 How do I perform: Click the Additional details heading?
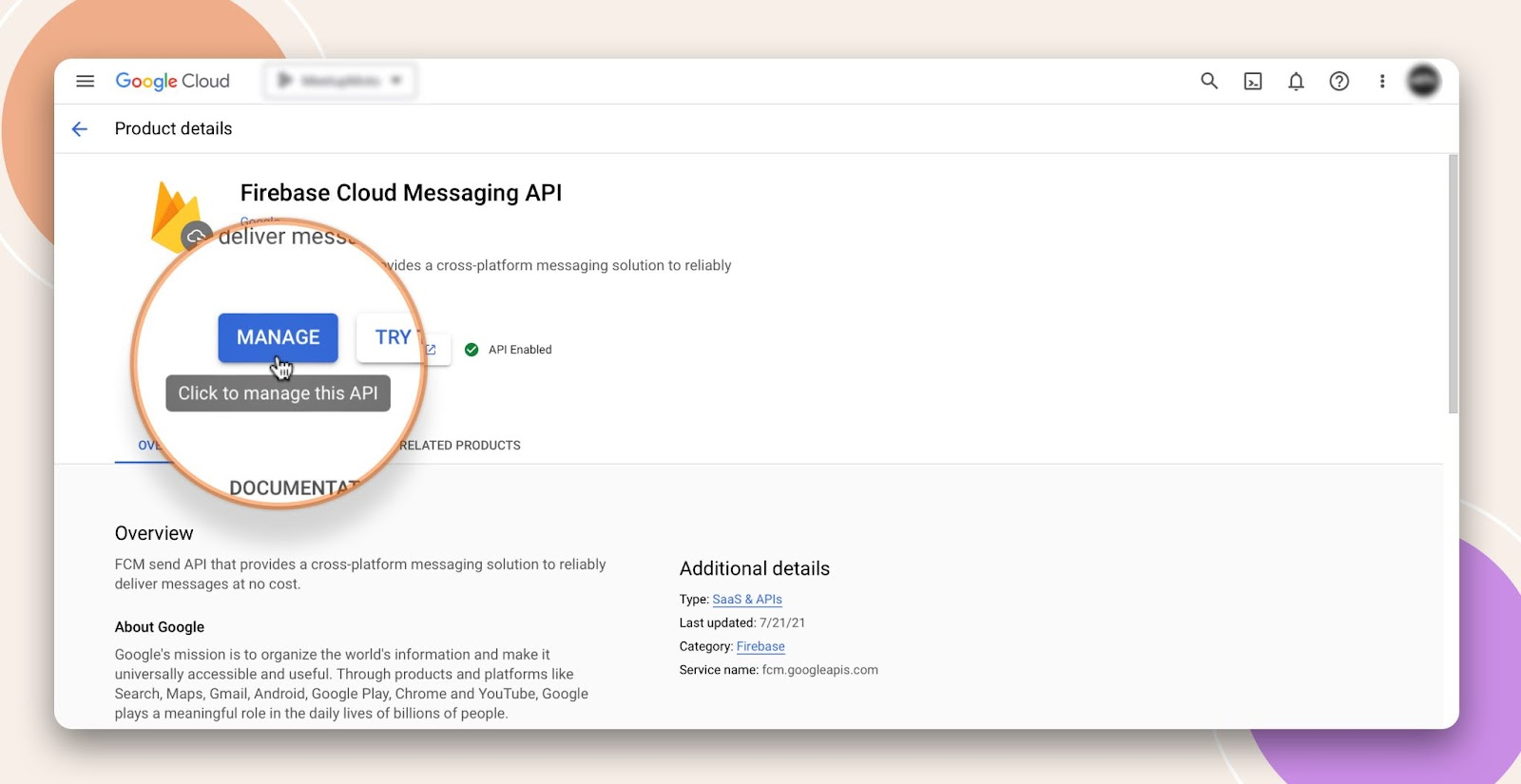click(x=755, y=568)
